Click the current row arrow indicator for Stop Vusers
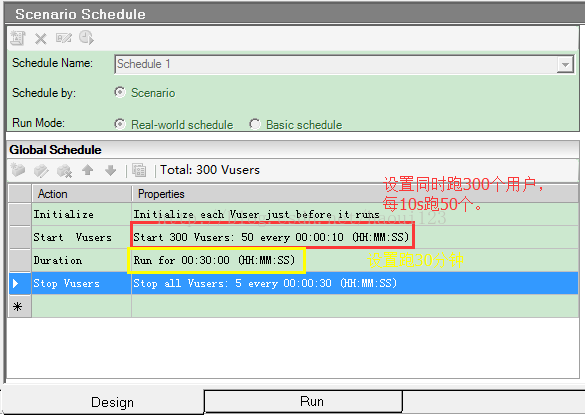This screenshot has height=415, width=585. (19, 283)
